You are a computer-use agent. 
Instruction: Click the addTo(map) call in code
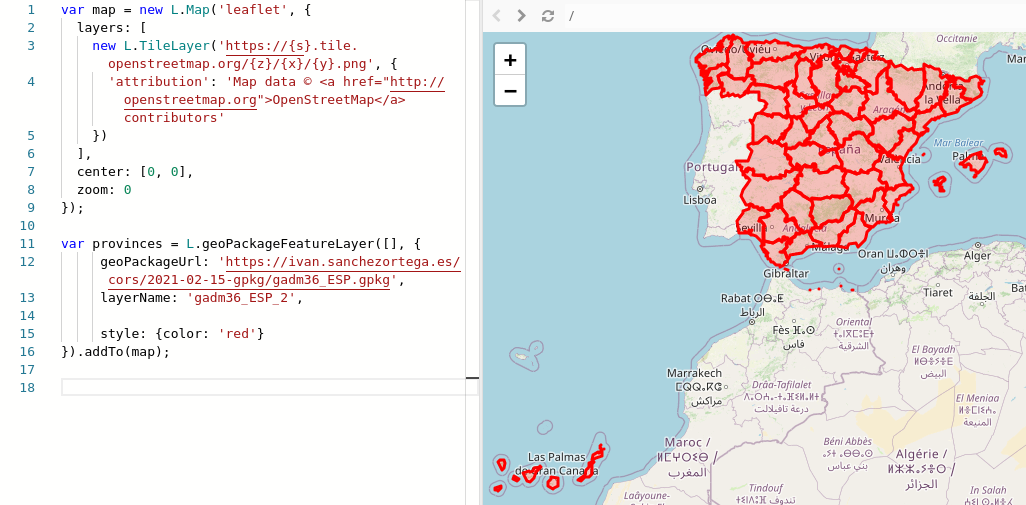[x=124, y=352]
